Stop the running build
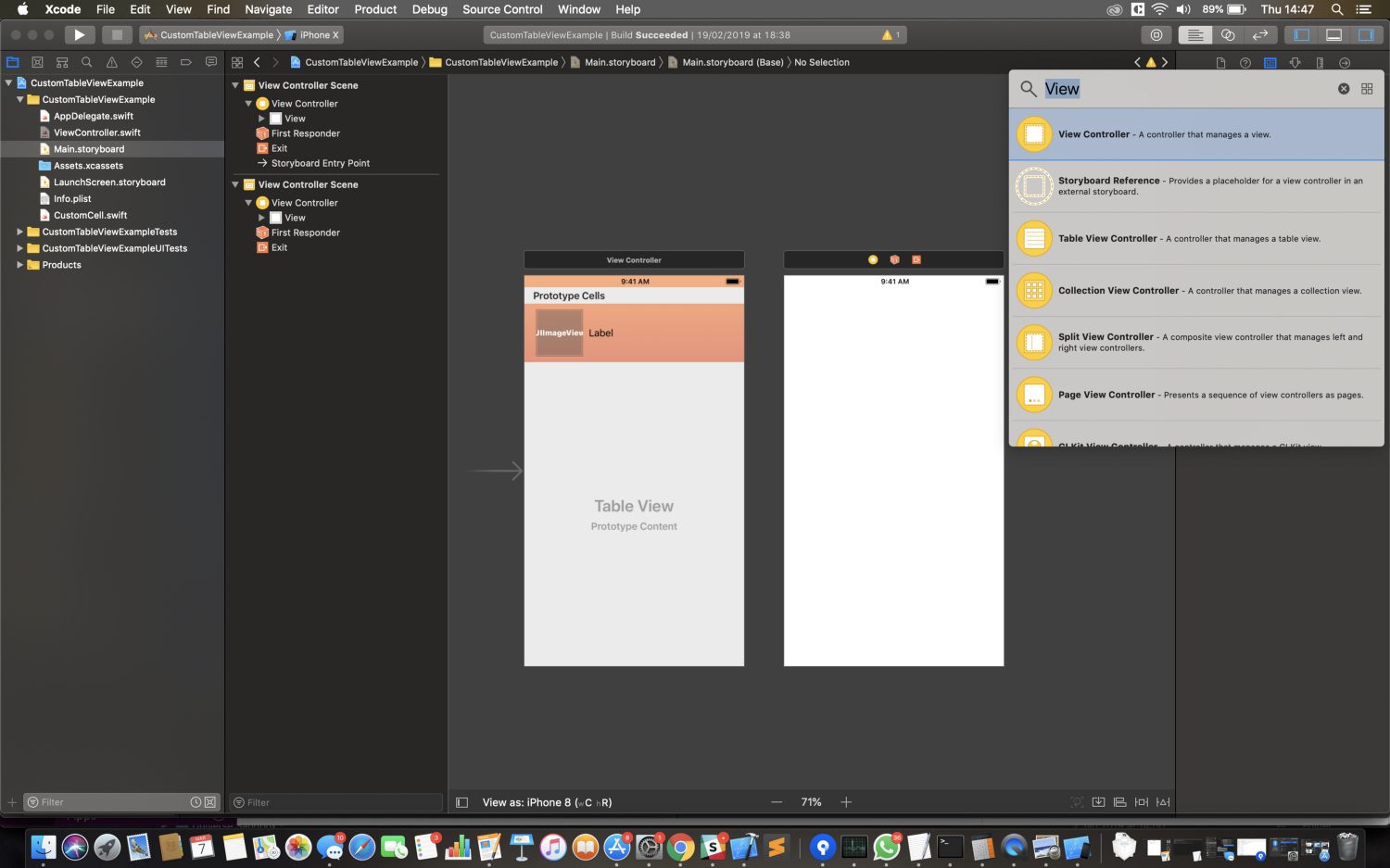 tap(117, 35)
